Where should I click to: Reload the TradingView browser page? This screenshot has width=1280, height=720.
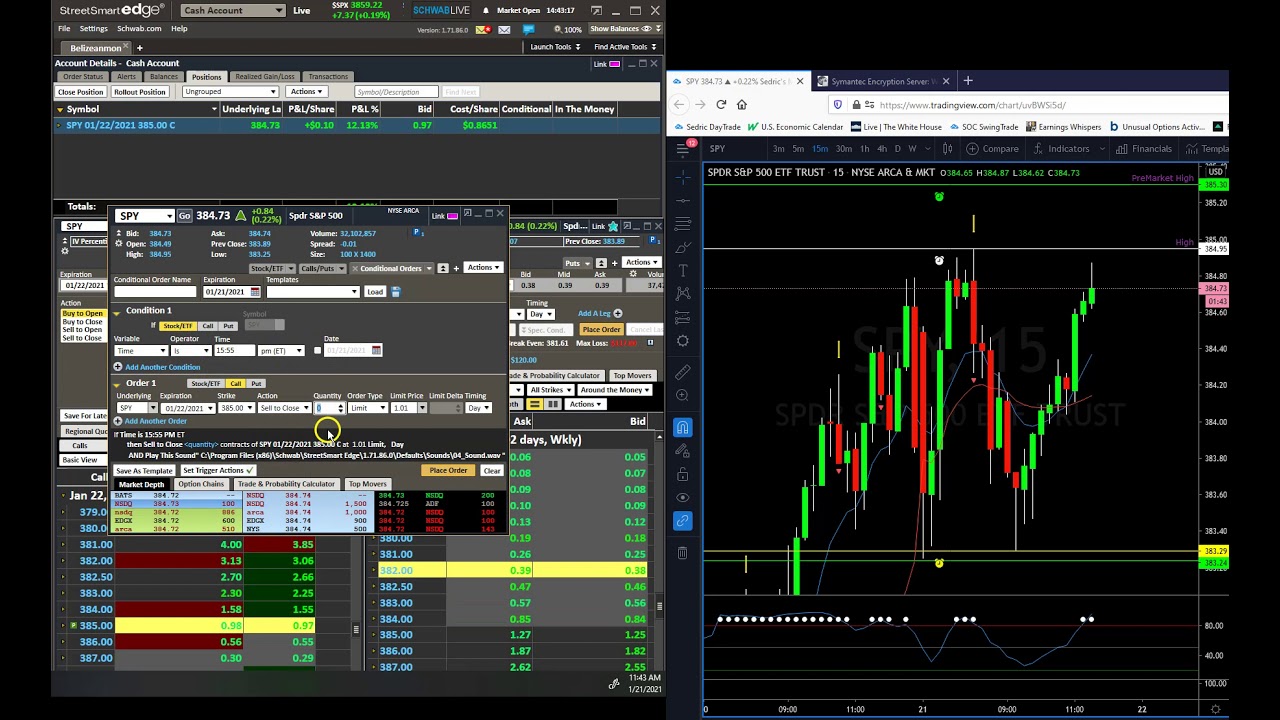click(x=721, y=104)
